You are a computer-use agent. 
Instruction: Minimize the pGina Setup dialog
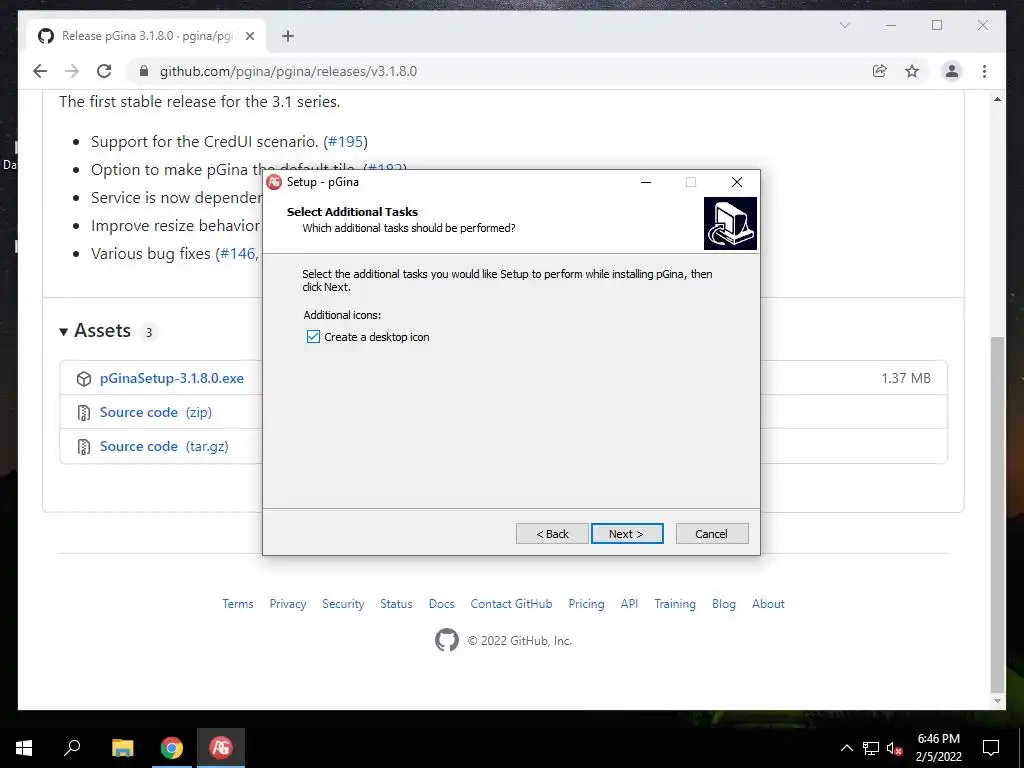(x=646, y=182)
